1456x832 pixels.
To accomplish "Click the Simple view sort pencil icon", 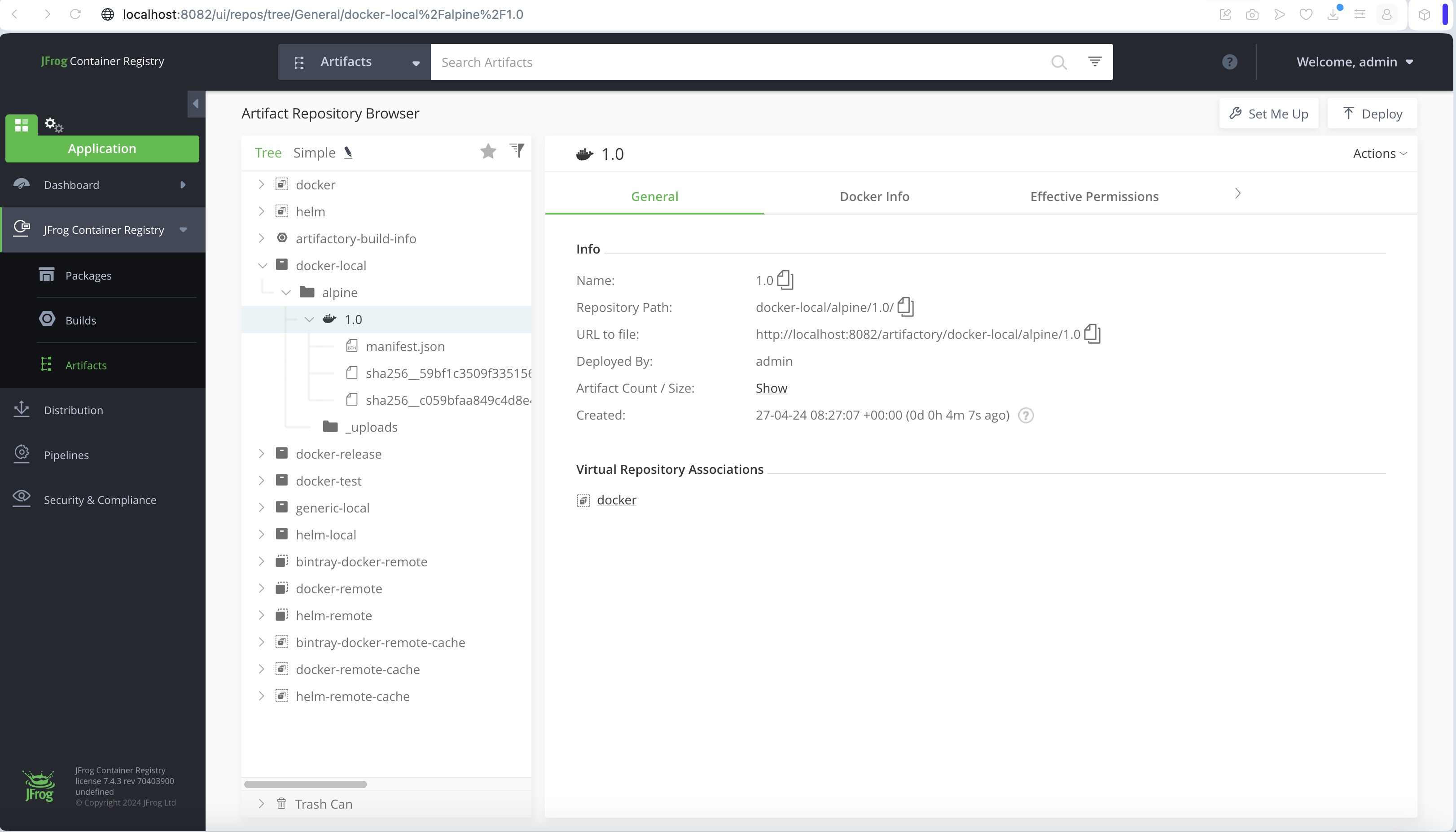I will [348, 153].
